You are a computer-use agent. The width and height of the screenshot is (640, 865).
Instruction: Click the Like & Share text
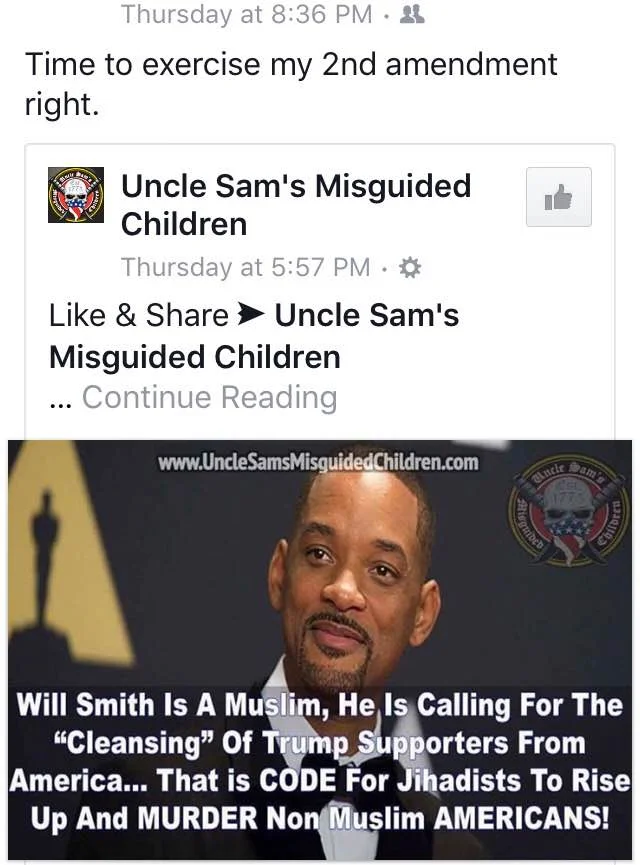click(x=139, y=316)
